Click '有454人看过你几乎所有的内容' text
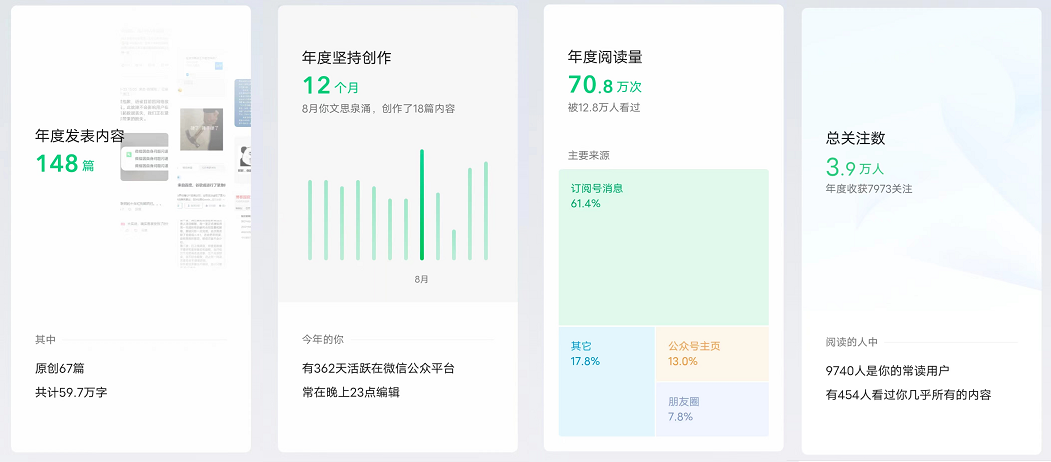 [908, 395]
